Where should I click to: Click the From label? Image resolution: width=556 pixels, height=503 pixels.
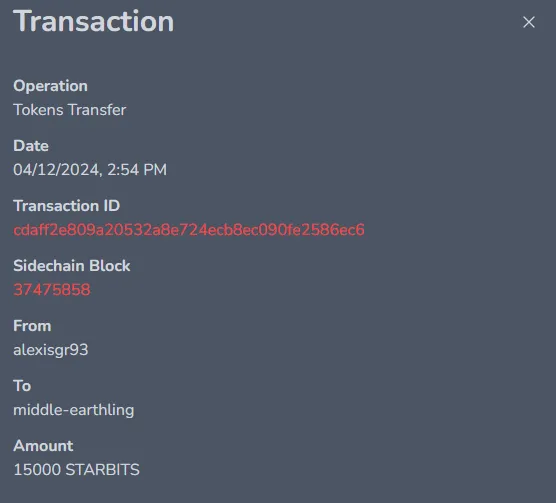pyautogui.click(x=32, y=326)
